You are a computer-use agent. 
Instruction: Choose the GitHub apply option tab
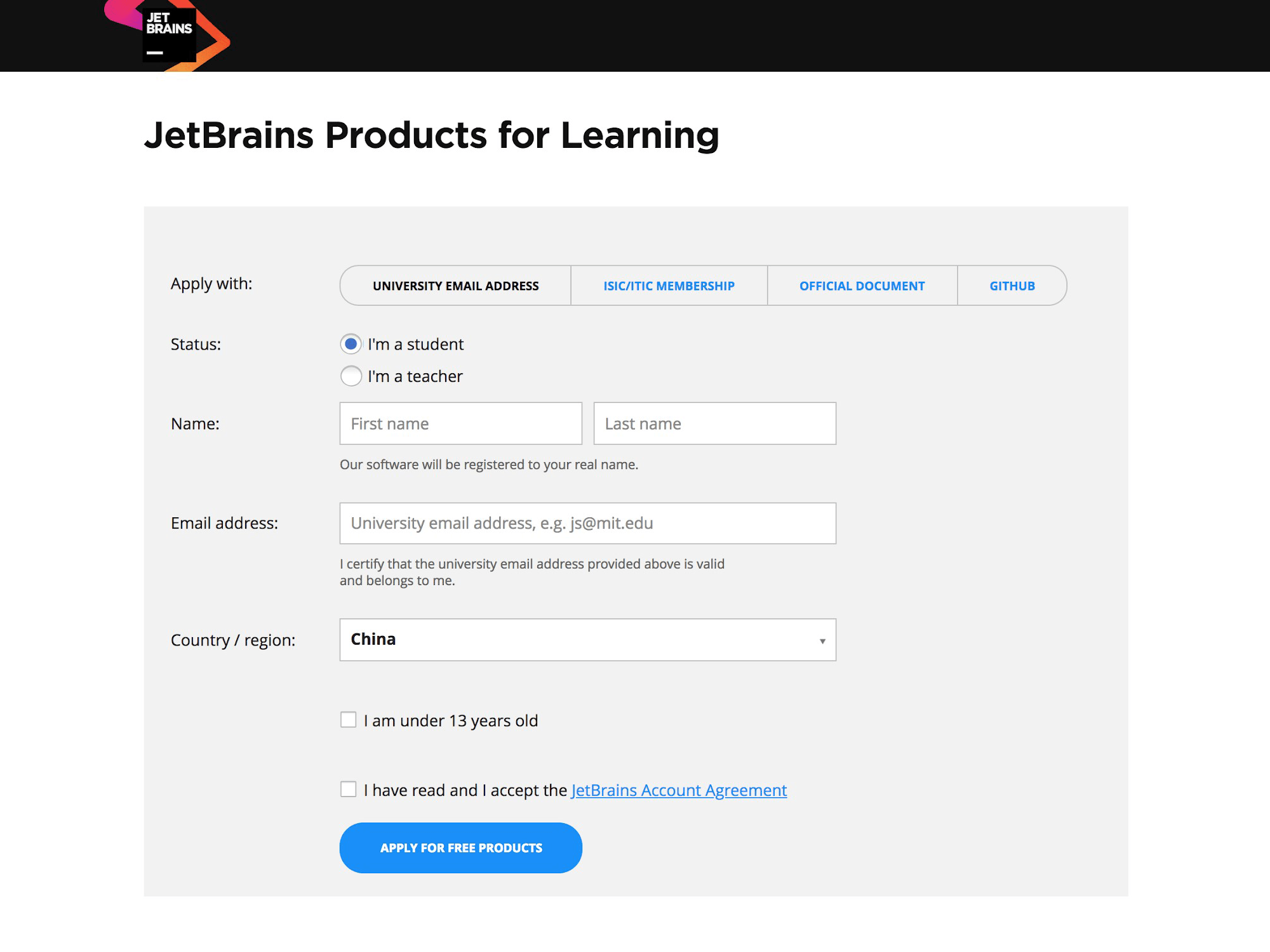[1012, 286]
